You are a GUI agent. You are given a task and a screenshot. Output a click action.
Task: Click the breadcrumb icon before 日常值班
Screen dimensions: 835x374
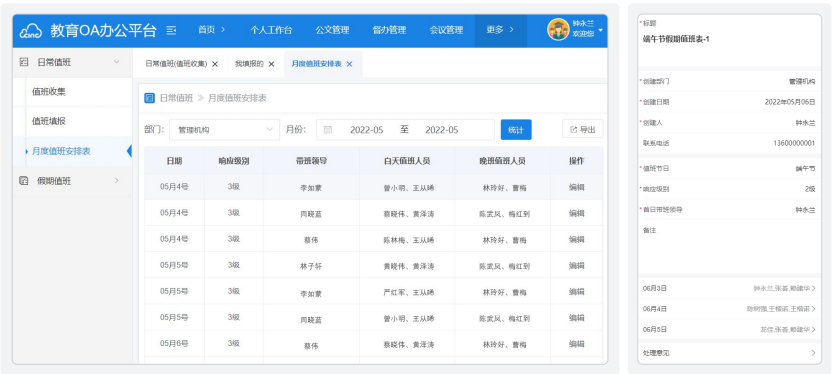click(x=150, y=98)
